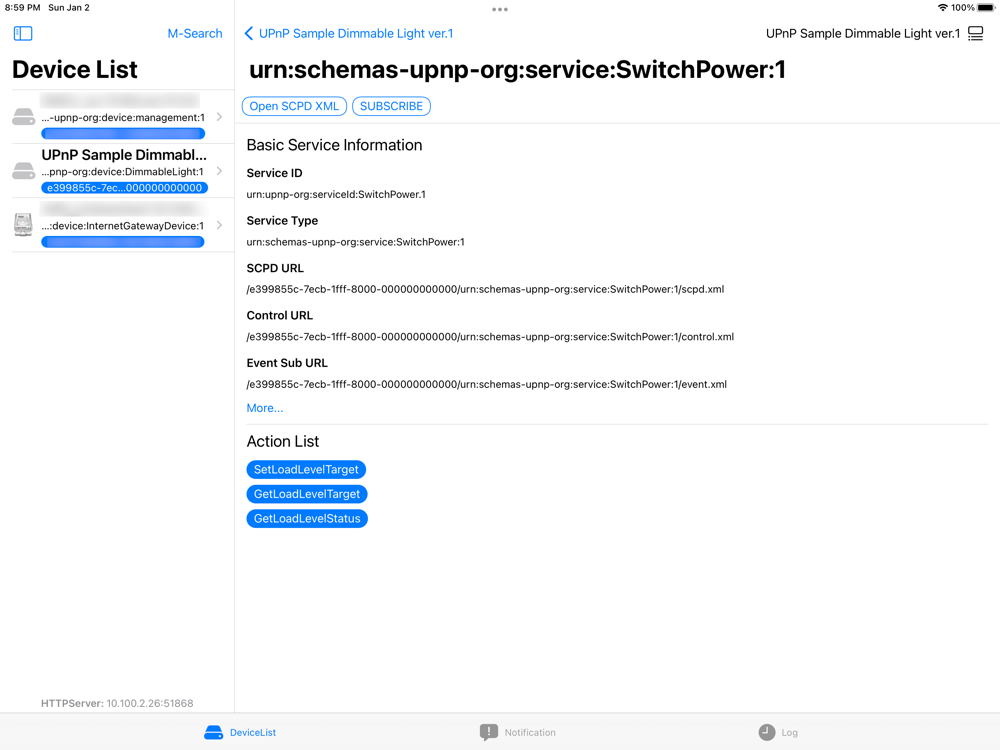Select the InternetGatewayDevice icon

24,224
